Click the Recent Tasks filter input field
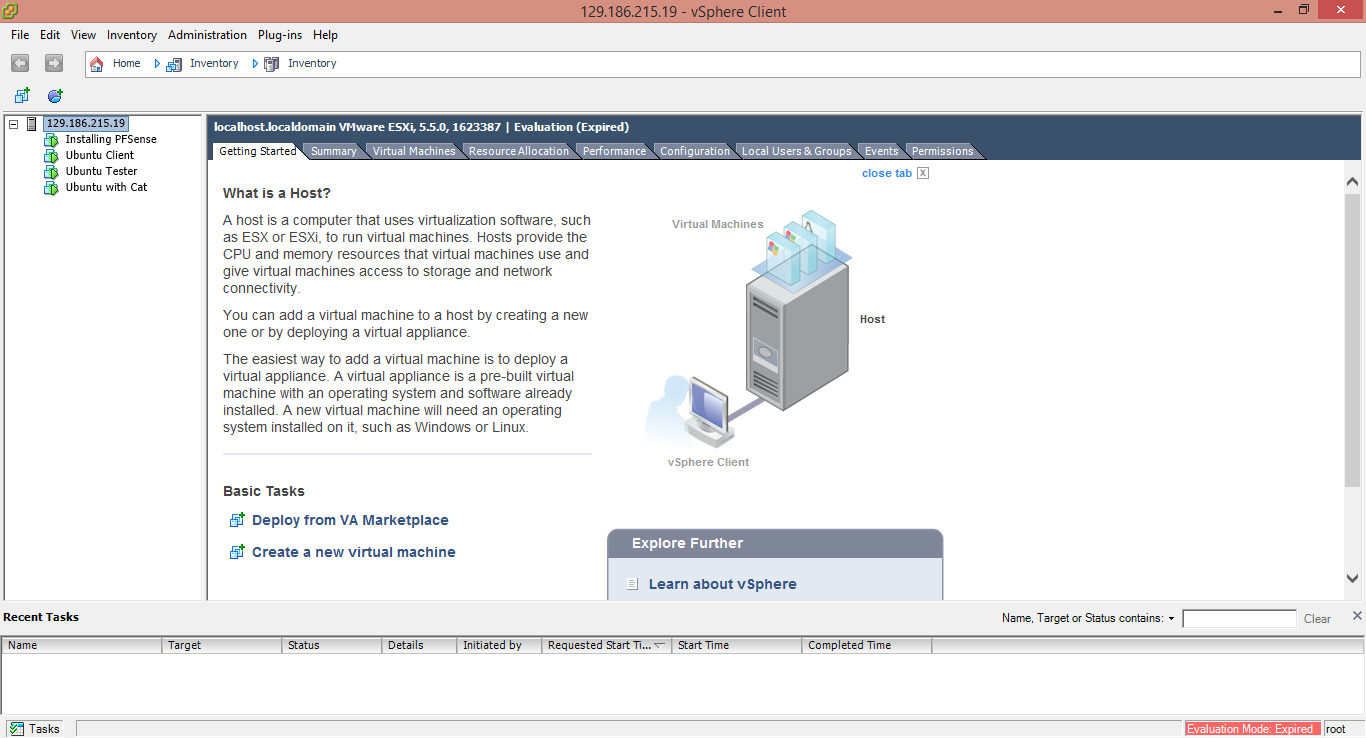The width and height of the screenshot is (1366, 738). coord(1239,619)
